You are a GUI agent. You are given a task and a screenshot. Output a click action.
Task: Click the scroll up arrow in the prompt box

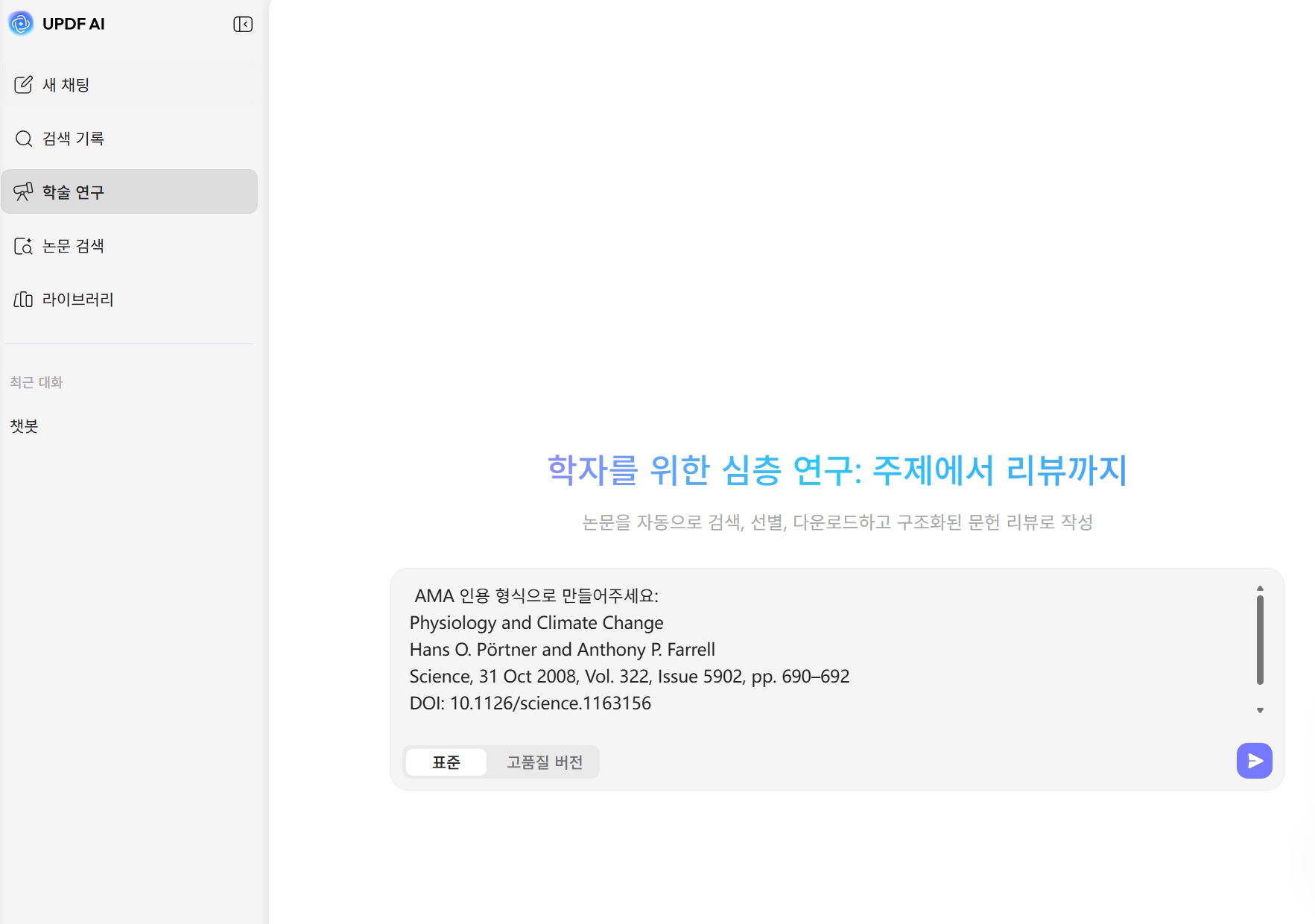tap(1260, 589)
